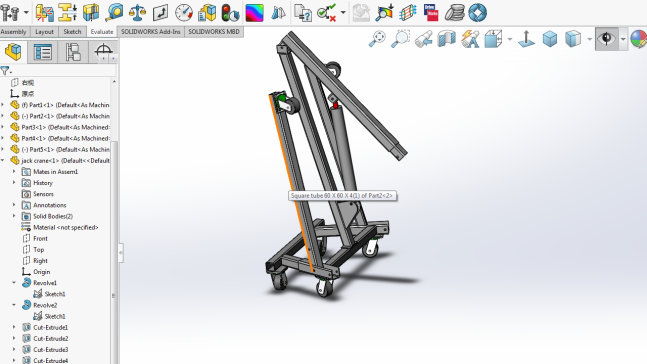Go back to Previous View
Screen dimensions: 647x364
[x=424, y=39]
